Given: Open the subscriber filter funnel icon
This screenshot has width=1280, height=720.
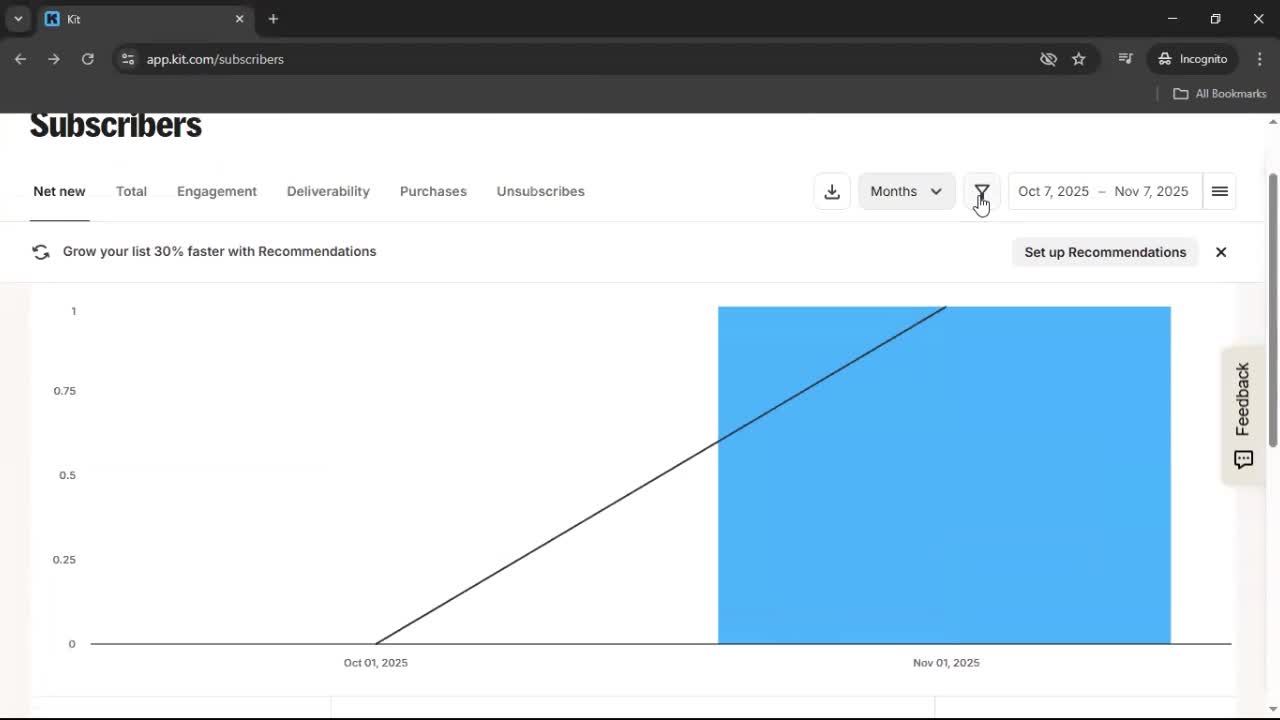Looking at the screenshot, I should pyautogui.click(x=982, y=191).
